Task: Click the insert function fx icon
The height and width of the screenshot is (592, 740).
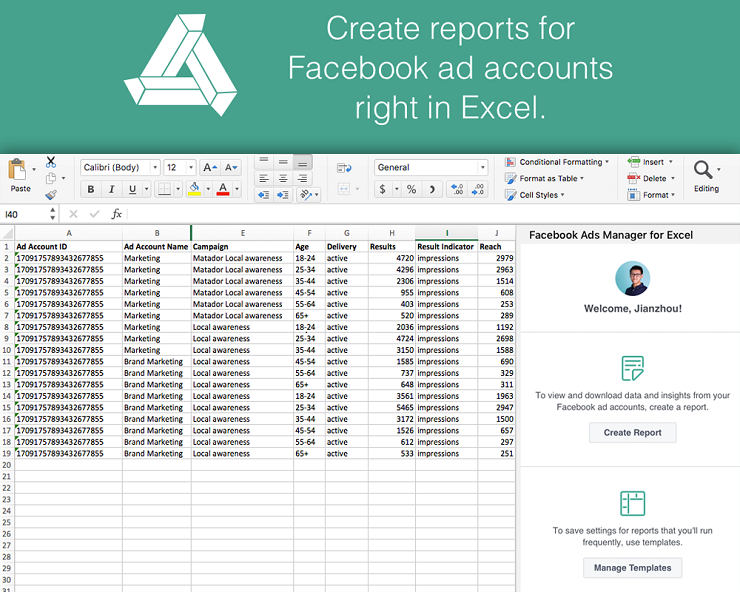Action: pos(116,214)
